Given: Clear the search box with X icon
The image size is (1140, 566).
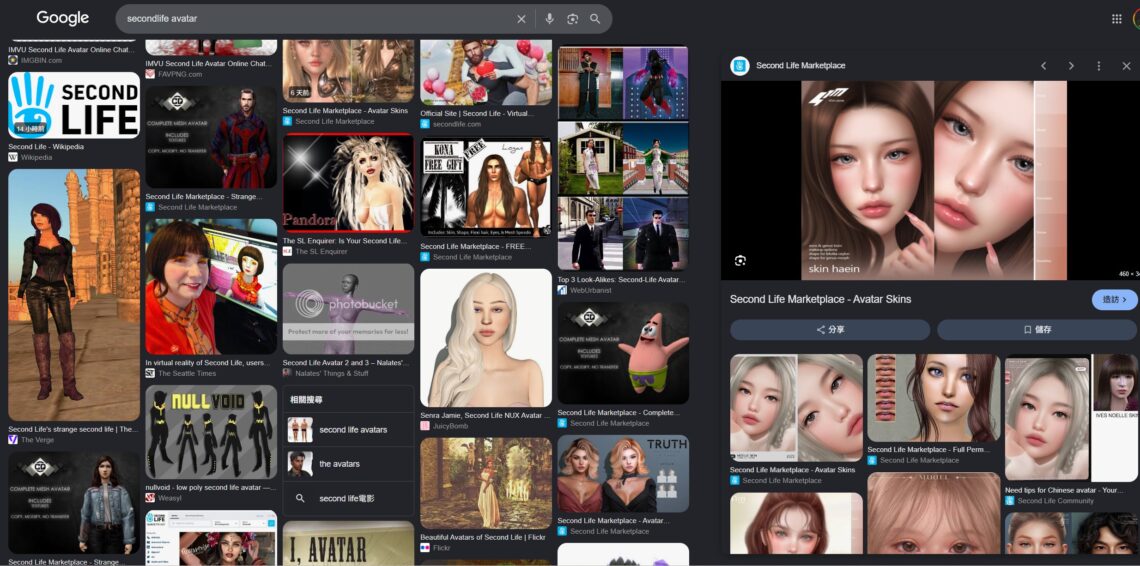Looking at the screenshot, I should pyautogui.click(x=521, y=19).
